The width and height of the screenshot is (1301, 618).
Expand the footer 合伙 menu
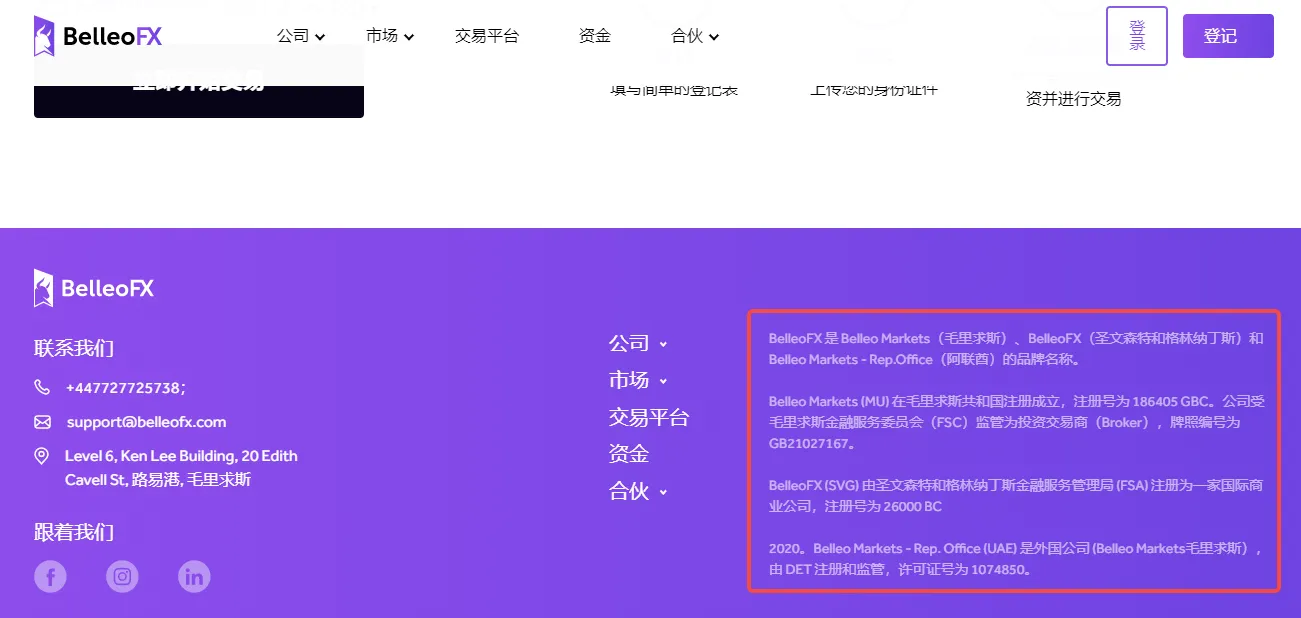click(x=638, y=491)
